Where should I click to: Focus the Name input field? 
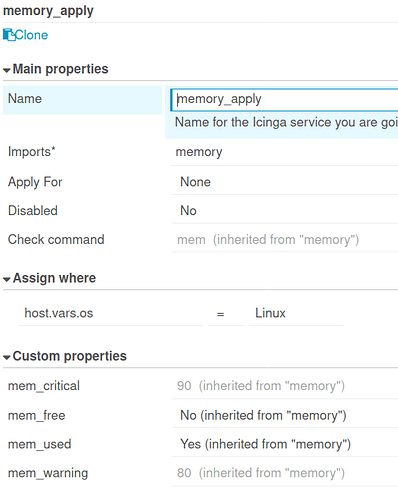[x=284, y=100]
